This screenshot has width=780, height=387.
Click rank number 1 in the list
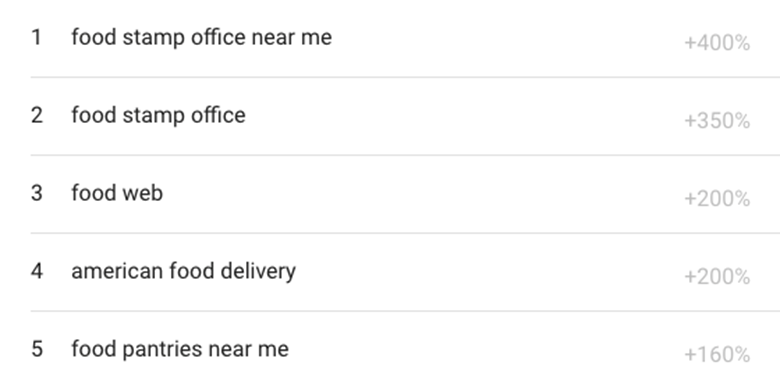point(36,37)
